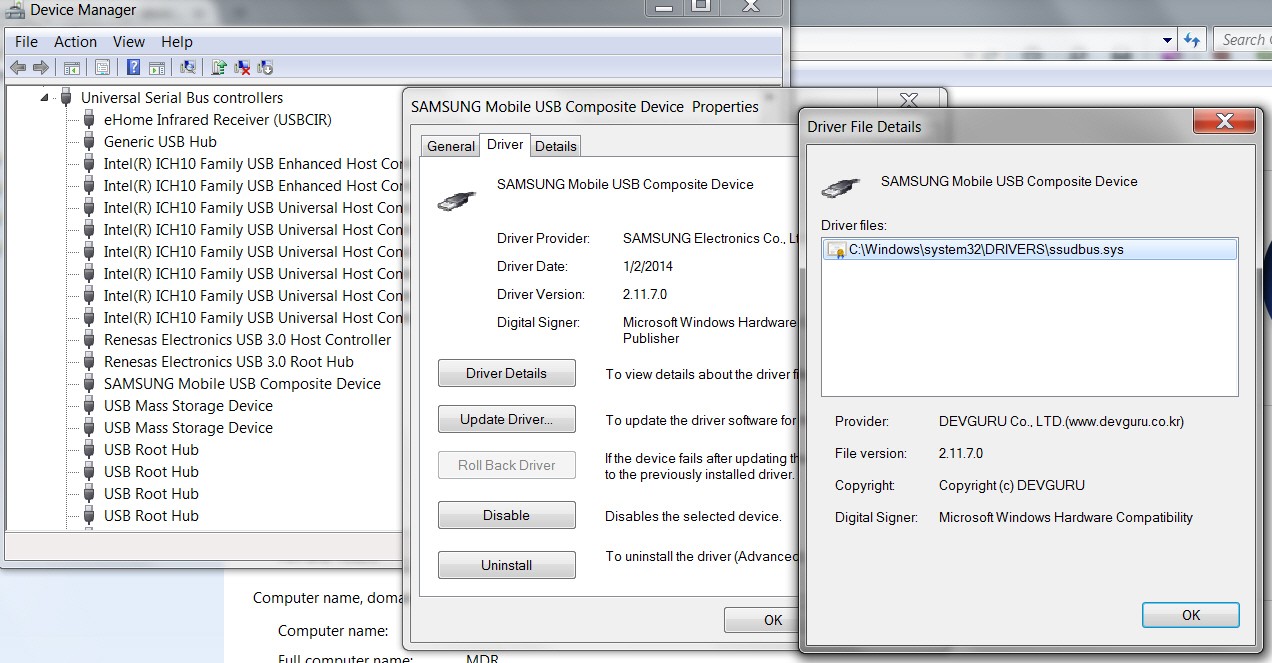Open the View menu
The height and width of the screenshot is (663, 1272).
[x=129, y=42]
